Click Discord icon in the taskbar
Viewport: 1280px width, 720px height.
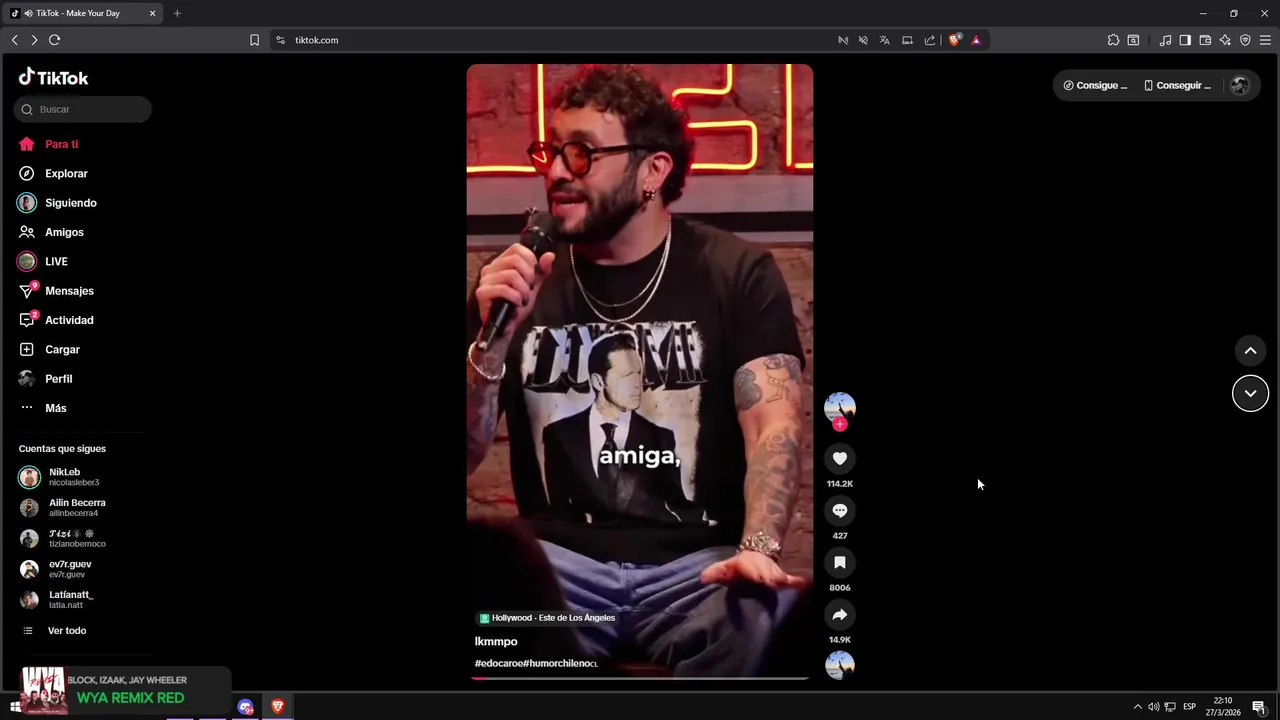point(246,707)
